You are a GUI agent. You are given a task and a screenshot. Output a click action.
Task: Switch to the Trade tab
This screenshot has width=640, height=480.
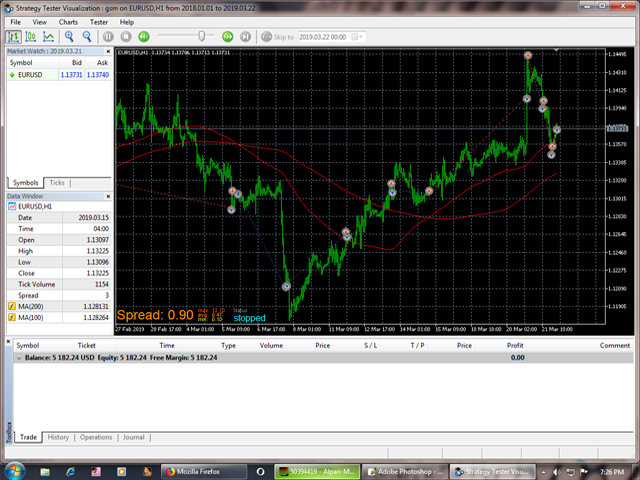pos(28,437)
